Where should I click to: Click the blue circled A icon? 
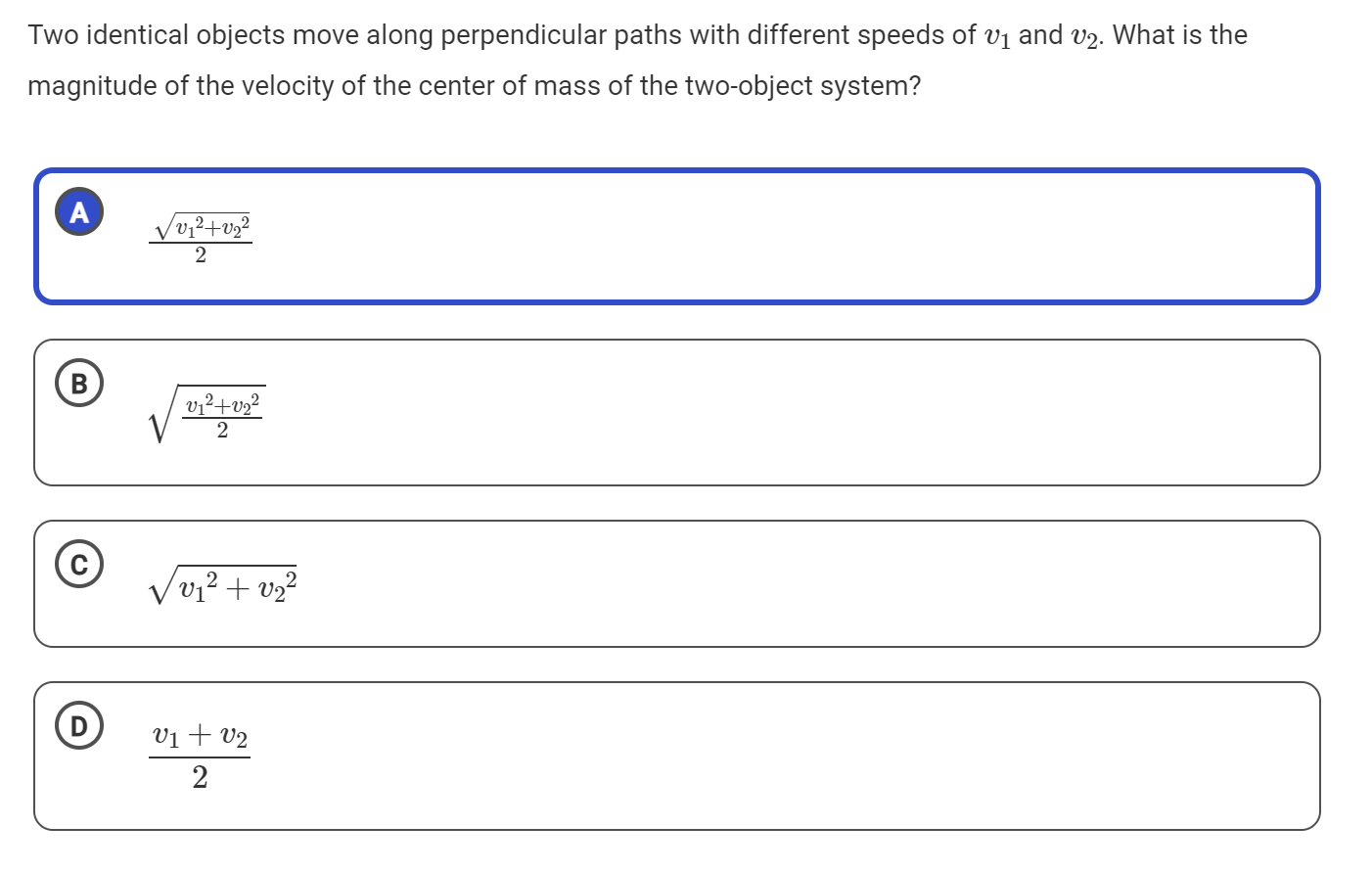79,211
